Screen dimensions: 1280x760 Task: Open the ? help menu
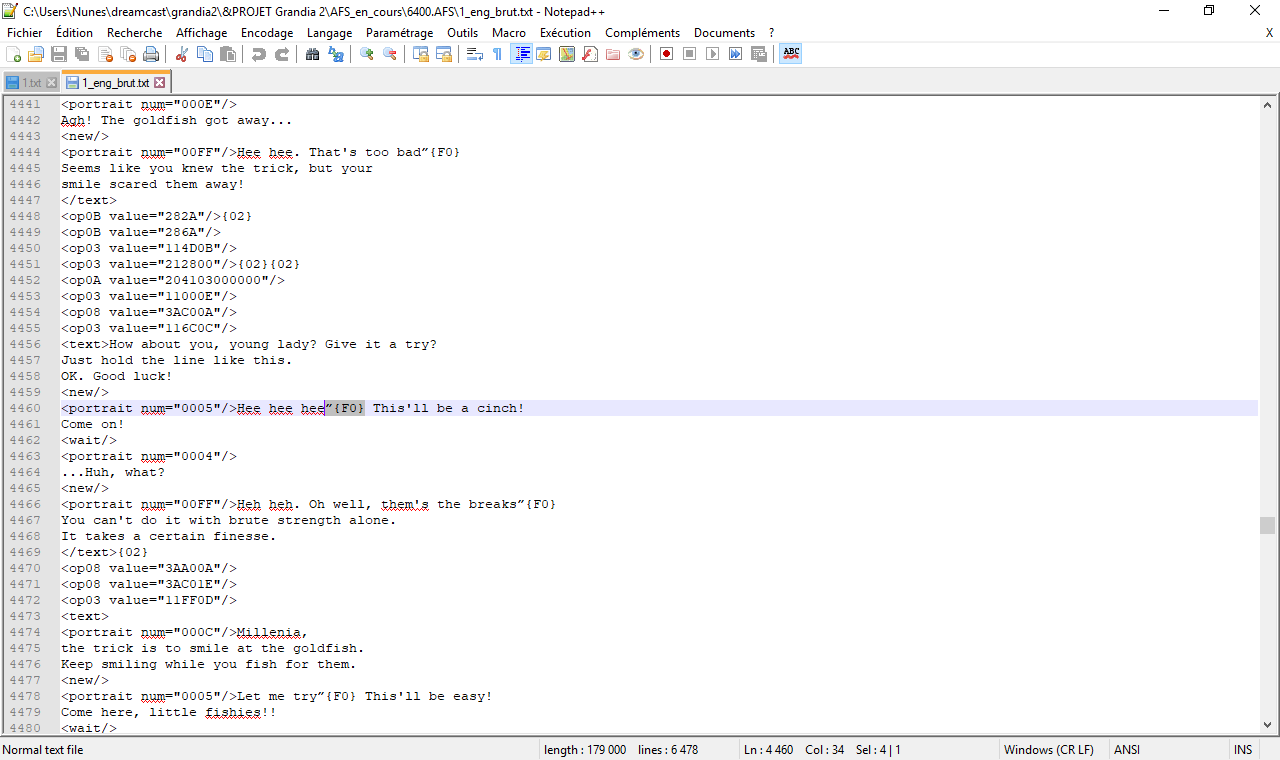click(x=772, y=33)
